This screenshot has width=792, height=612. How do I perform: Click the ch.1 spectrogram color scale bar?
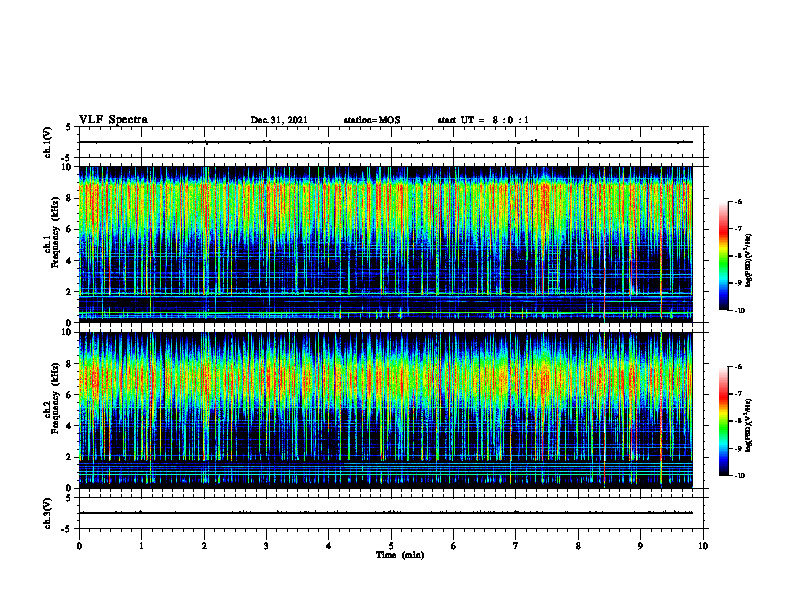point(724,256)
